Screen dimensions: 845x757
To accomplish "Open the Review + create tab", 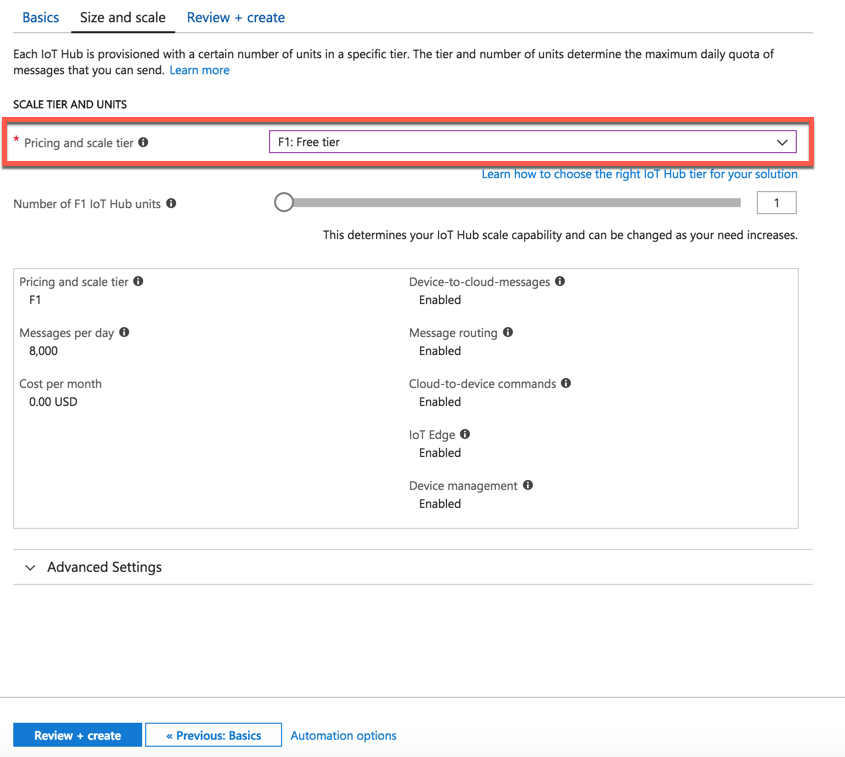I will click(x=236, y=17).
